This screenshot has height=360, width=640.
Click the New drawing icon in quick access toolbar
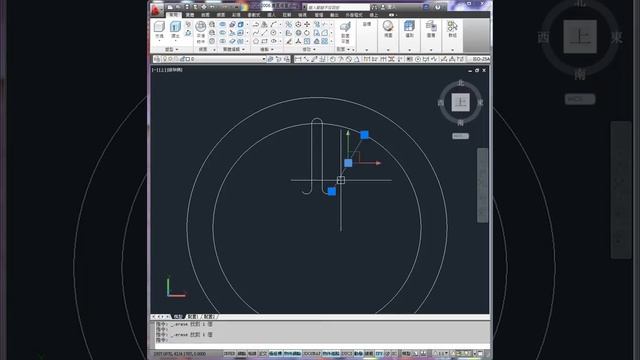point(170,7)
